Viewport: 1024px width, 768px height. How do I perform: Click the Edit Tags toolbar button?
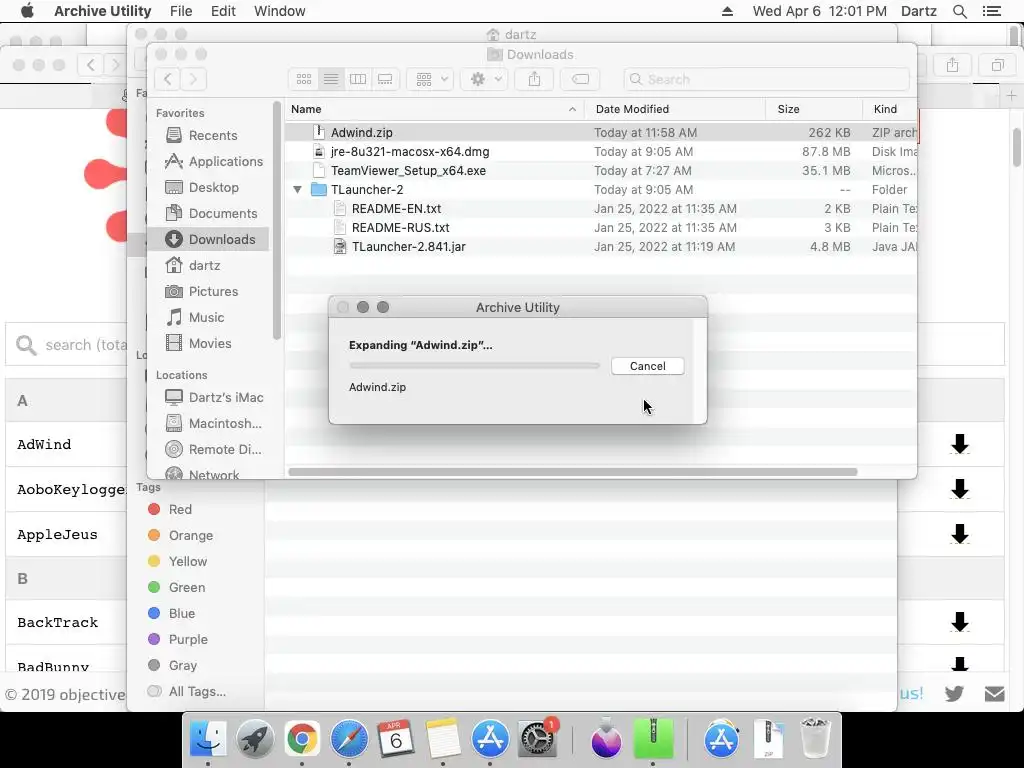(580, 79)
